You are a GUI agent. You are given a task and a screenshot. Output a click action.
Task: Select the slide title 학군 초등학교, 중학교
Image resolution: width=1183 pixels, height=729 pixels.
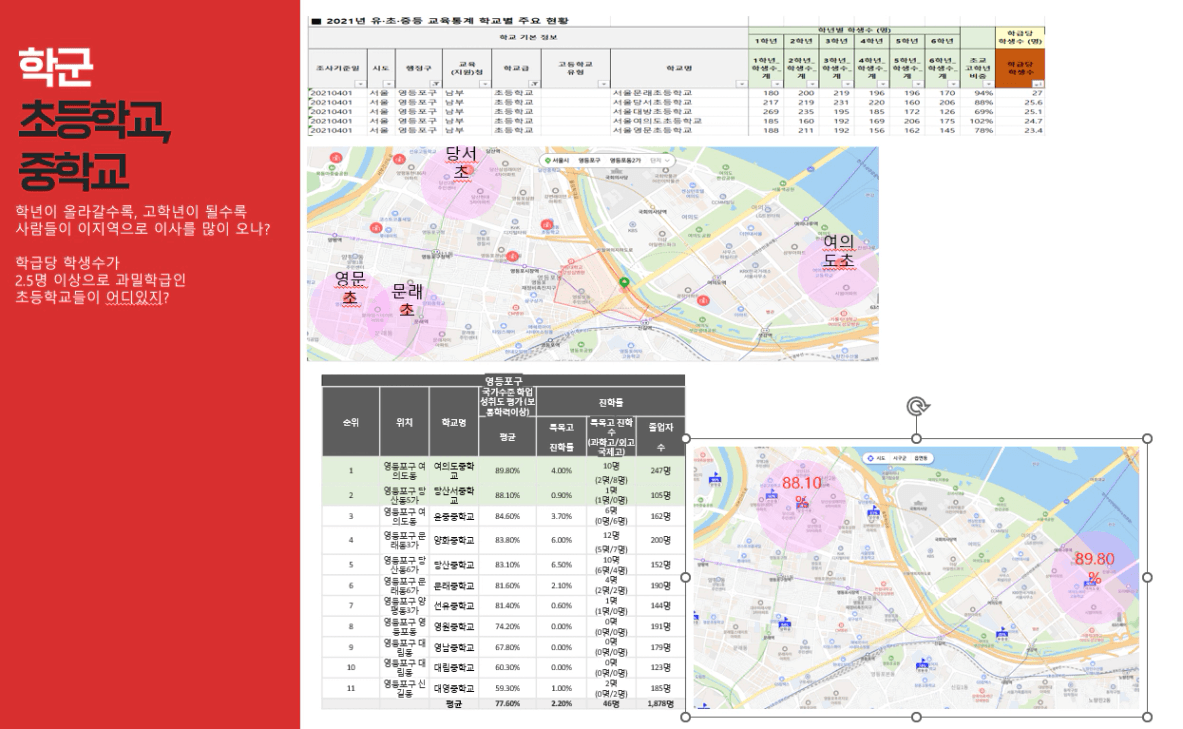(x=94, y=118)
